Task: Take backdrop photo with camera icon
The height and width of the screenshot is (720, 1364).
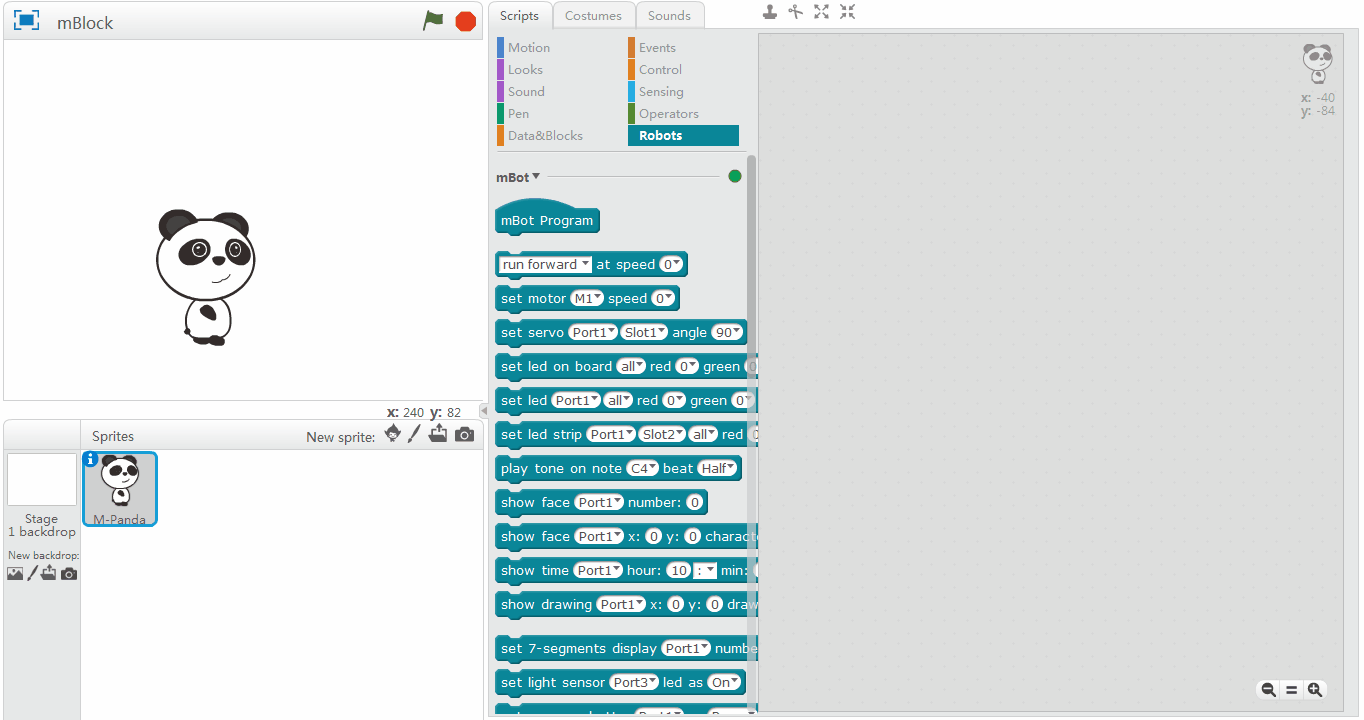Action: click(68, 574)
